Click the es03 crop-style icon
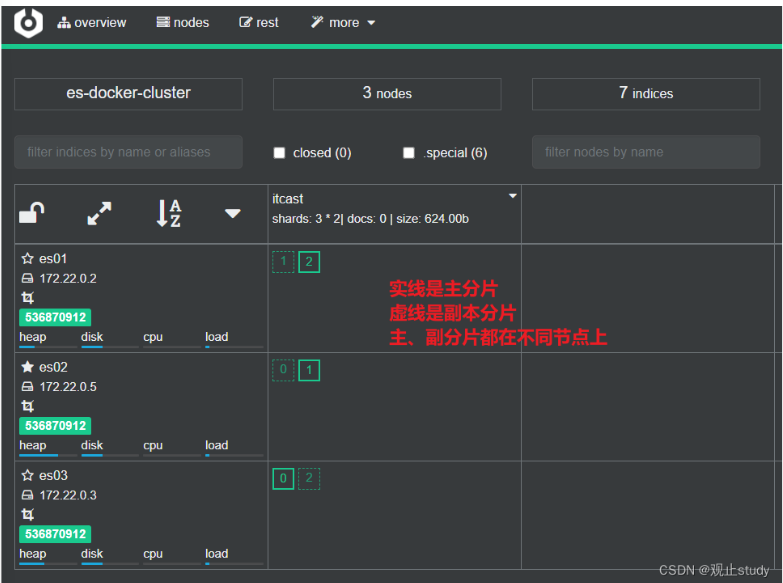Screen dimensions: 783x583 click(27, 515)
